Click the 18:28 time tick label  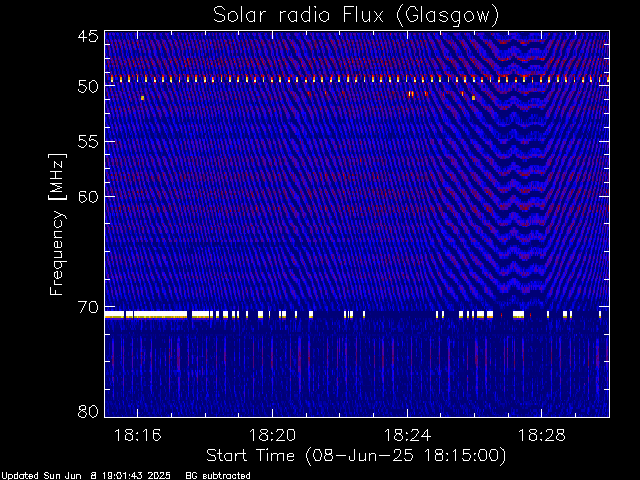(x=542, y=435)
